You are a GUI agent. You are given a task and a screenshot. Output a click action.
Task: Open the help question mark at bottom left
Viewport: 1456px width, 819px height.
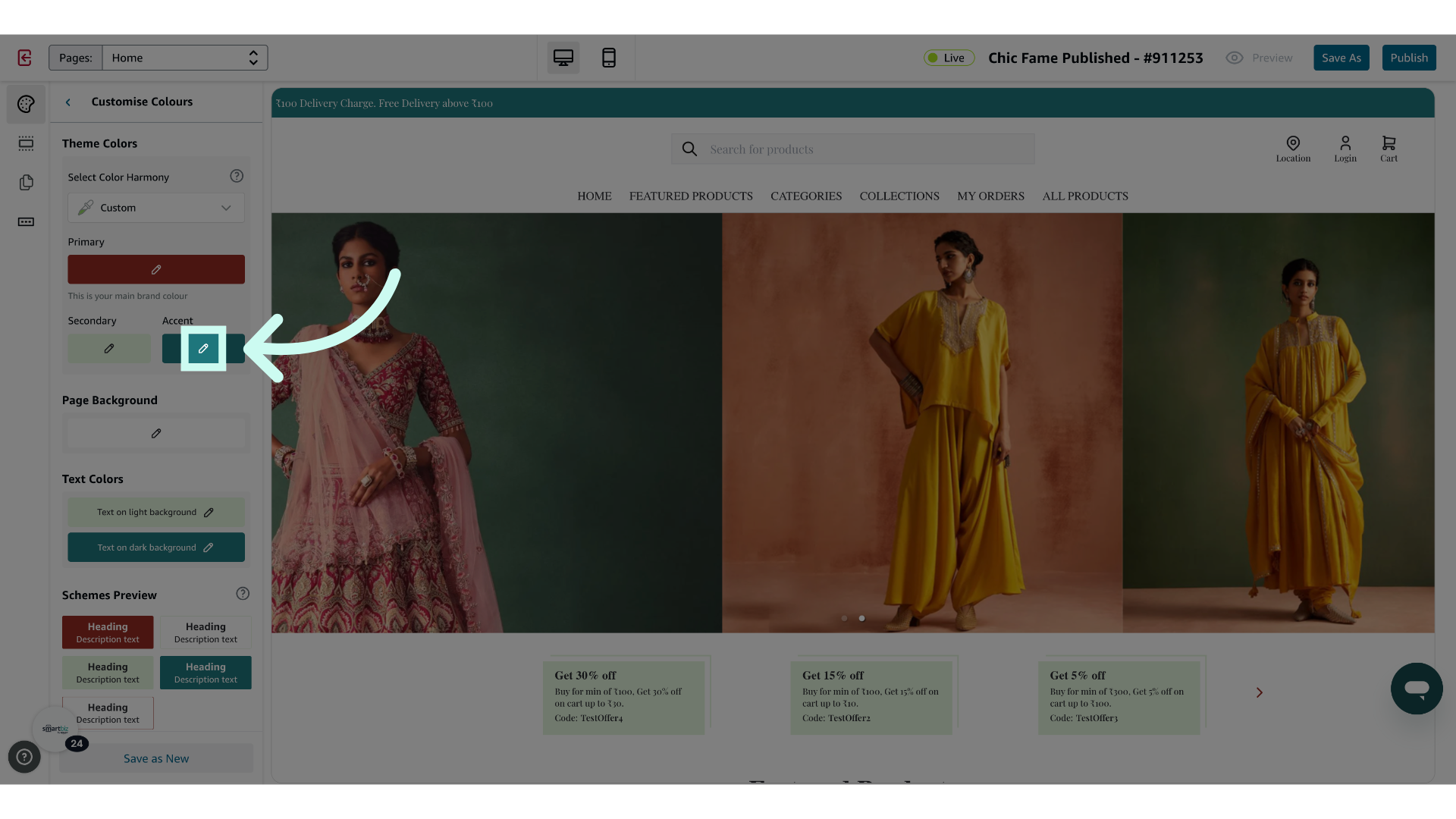pos(24,757)
